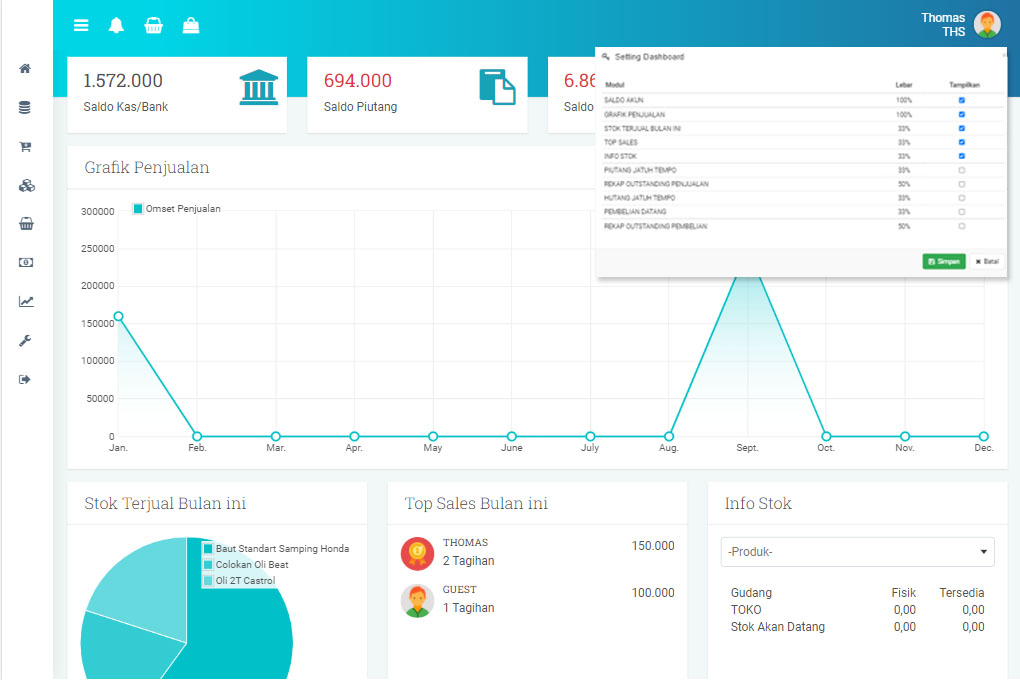Click the document icon on Saldo Piutang card
Screen dimensions: 1020x680
498,87
